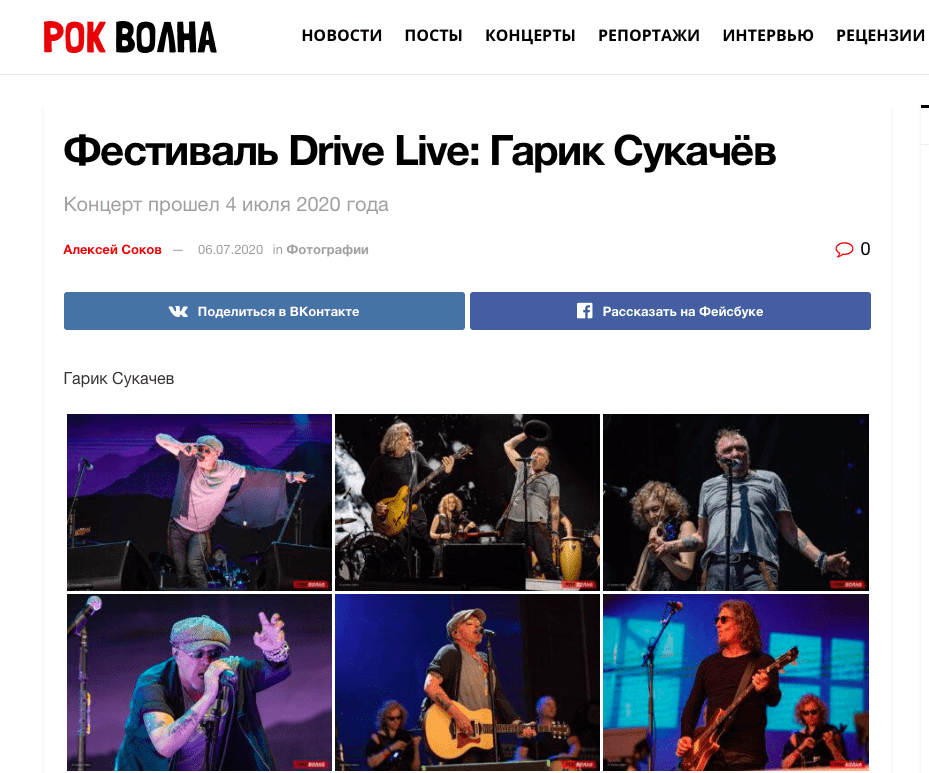Screen dimensions: 929x773
Task: Click Рассказать на Фейсбуке button
Action: (670, 311)
